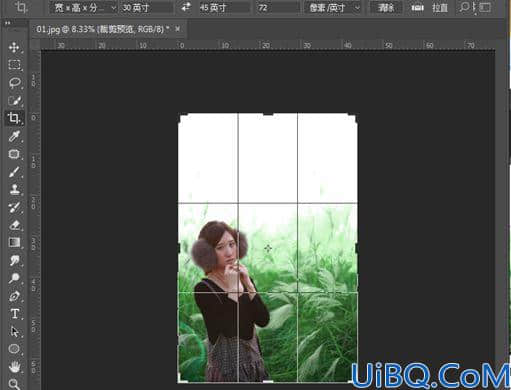Select the Hand tool

point(14,367)
